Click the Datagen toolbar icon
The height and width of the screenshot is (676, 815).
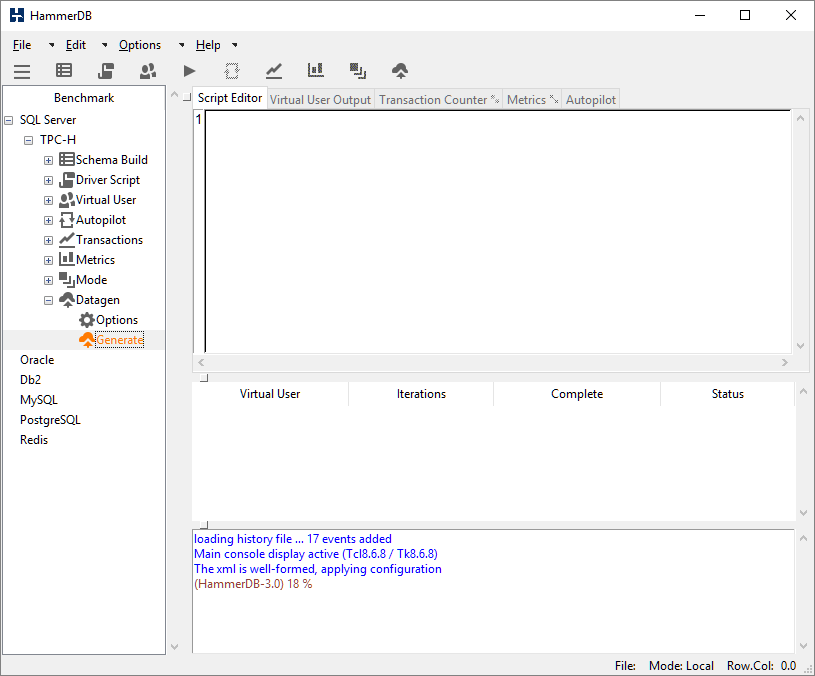pyautogui.click(x=400, y=71)
